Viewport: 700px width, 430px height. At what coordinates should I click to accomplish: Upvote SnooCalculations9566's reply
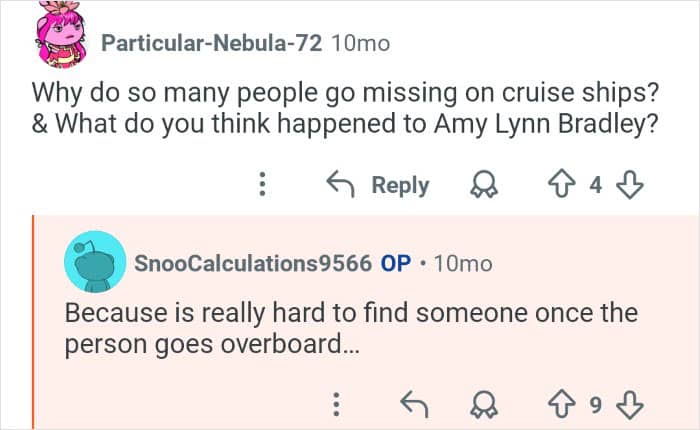point(564,404)
